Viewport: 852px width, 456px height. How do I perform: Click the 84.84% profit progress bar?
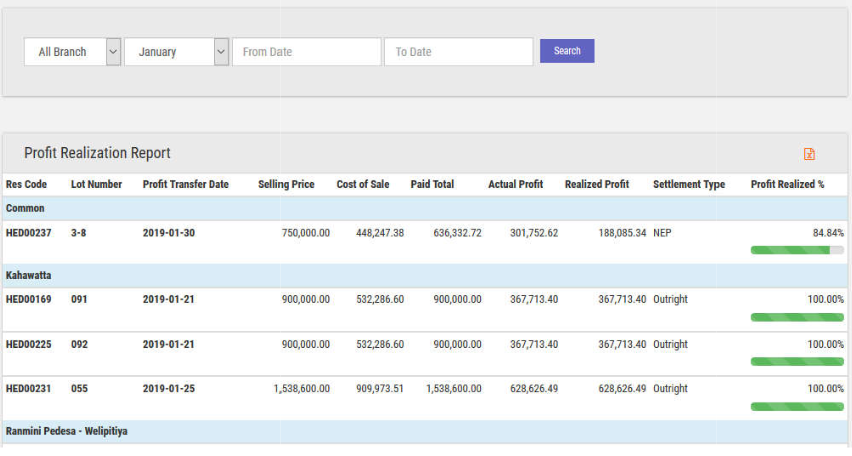click(797, 250)
